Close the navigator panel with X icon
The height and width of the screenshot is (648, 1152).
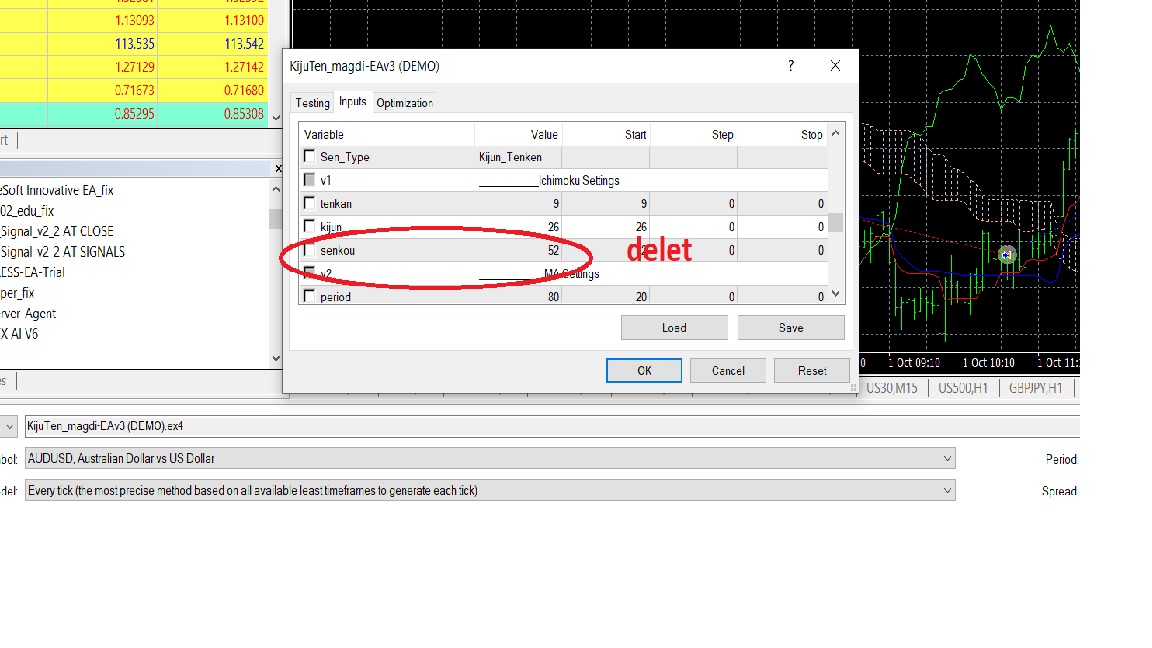[278, 168]
